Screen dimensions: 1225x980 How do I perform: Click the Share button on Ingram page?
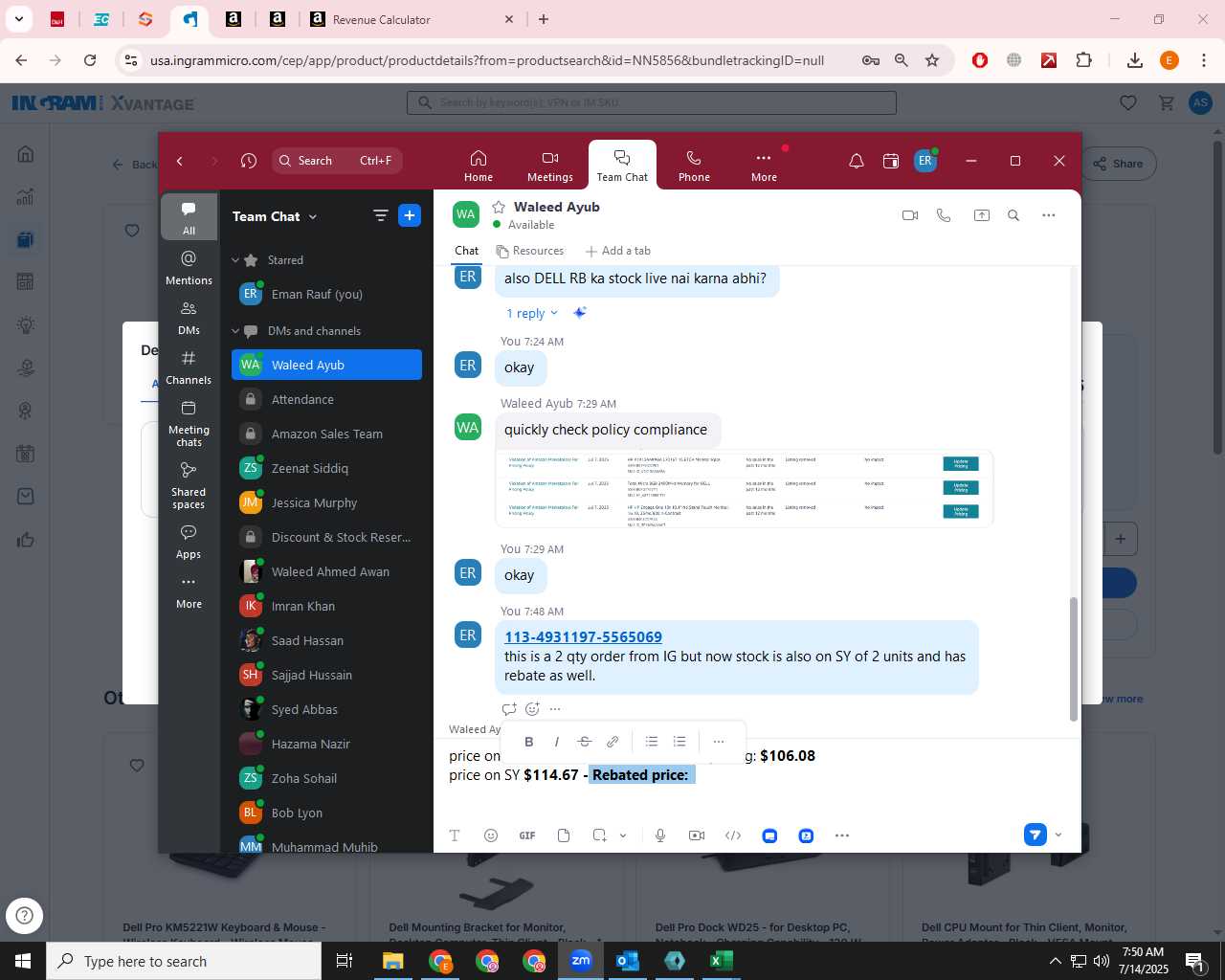click(1119, 164)
